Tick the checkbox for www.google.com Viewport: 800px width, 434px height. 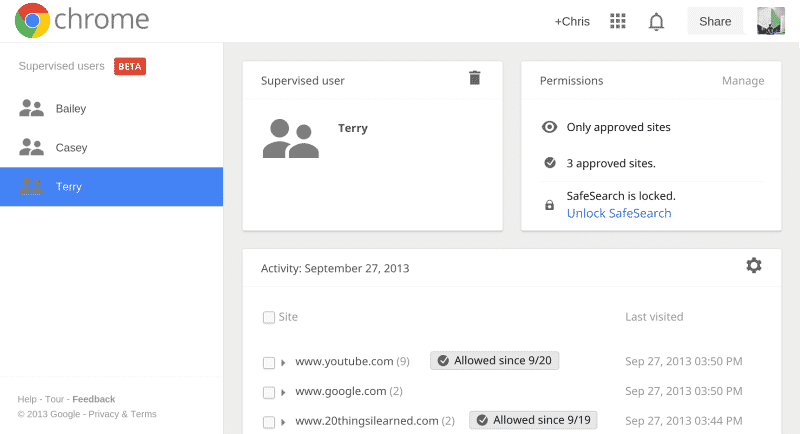coord(268,392)
